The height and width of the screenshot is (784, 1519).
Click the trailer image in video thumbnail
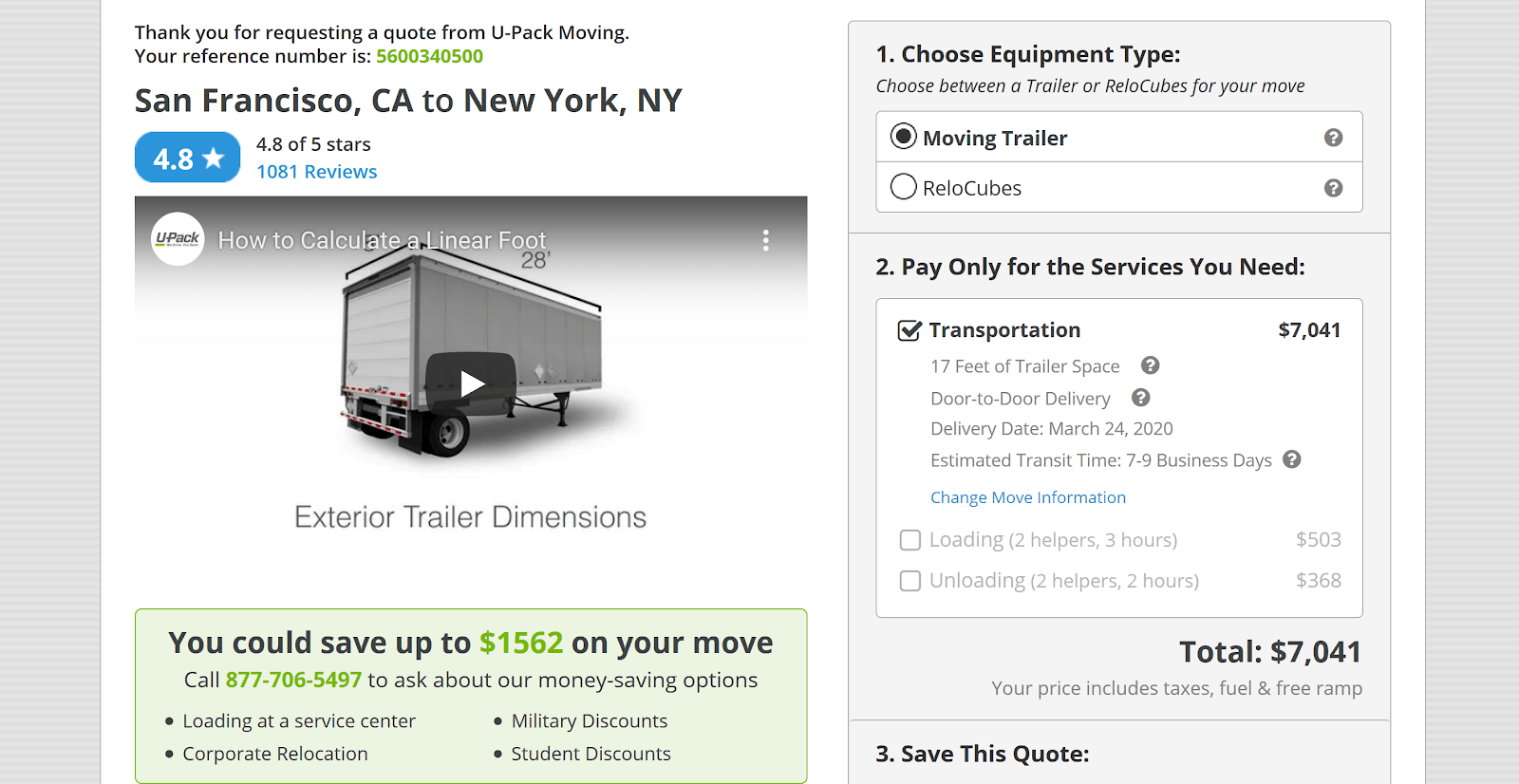[471, 356]
